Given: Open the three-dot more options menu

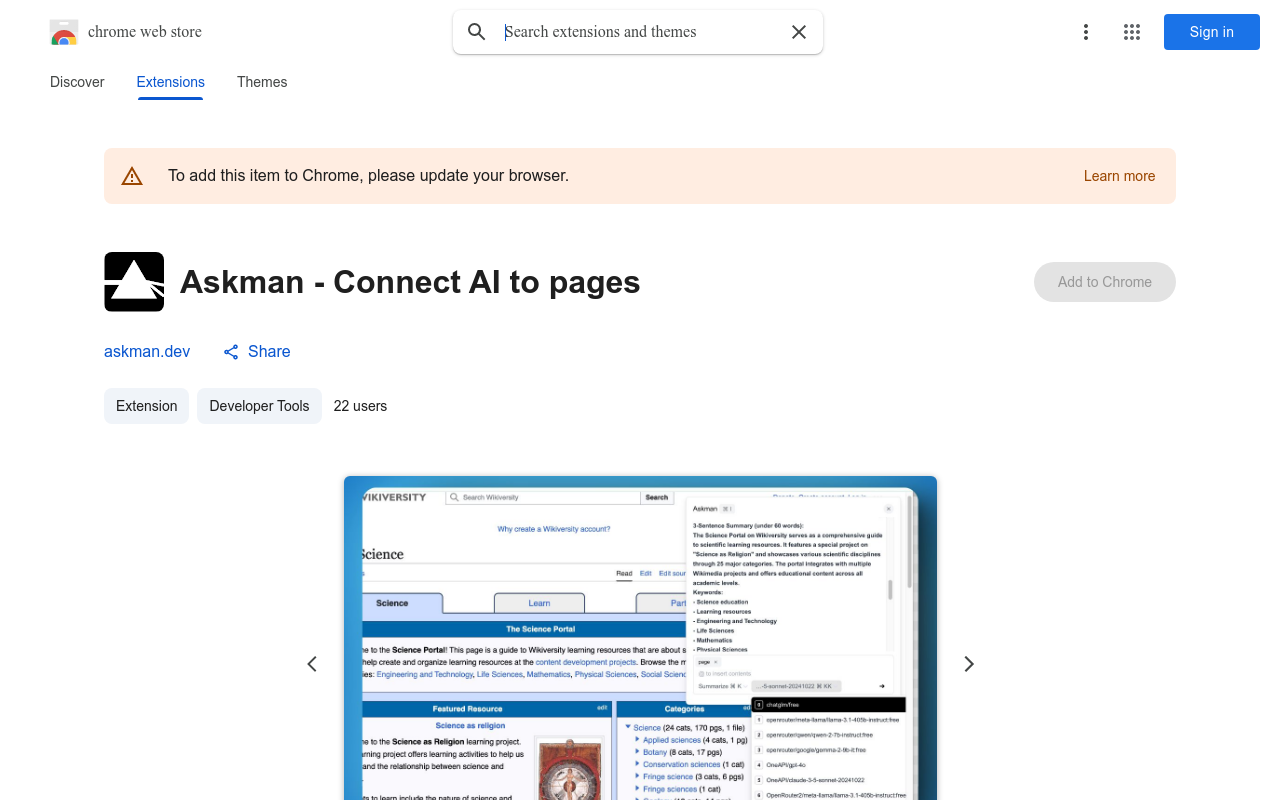Looking at the screenshot, I should [x=1086, y=32].
